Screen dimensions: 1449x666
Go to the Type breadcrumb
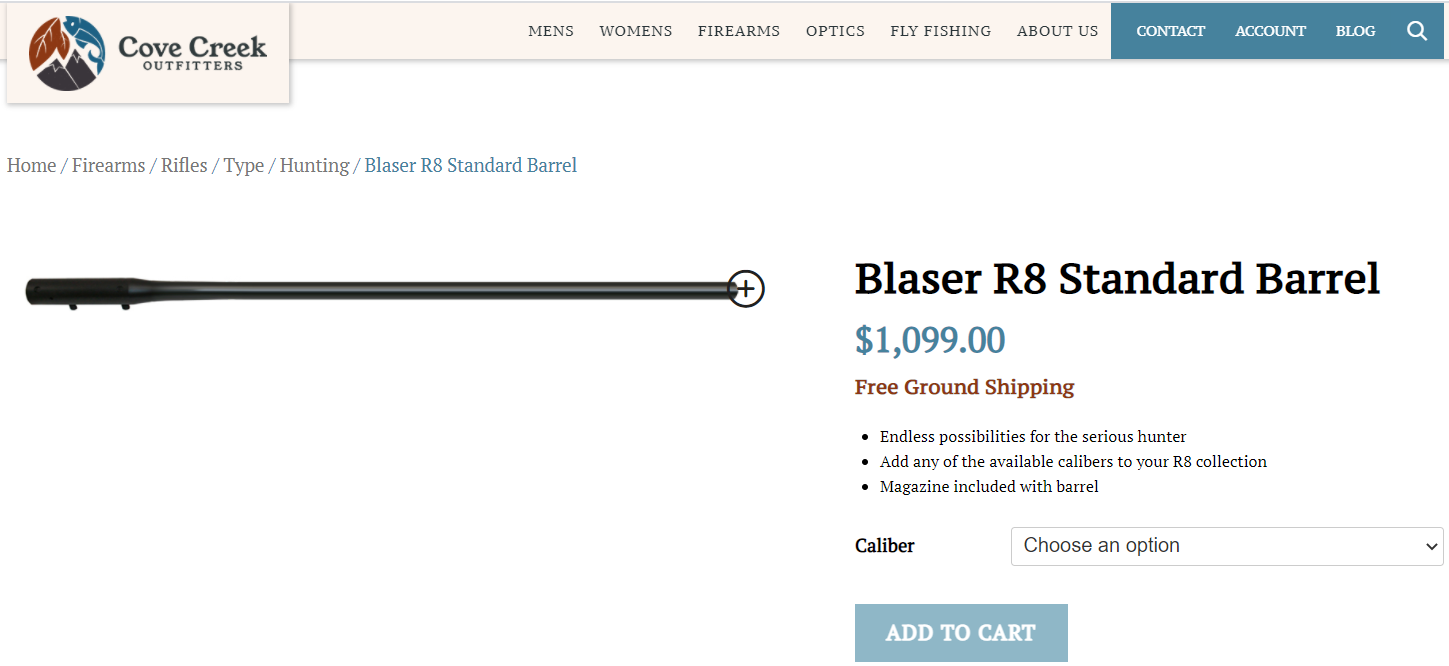[x=243, y=166]
